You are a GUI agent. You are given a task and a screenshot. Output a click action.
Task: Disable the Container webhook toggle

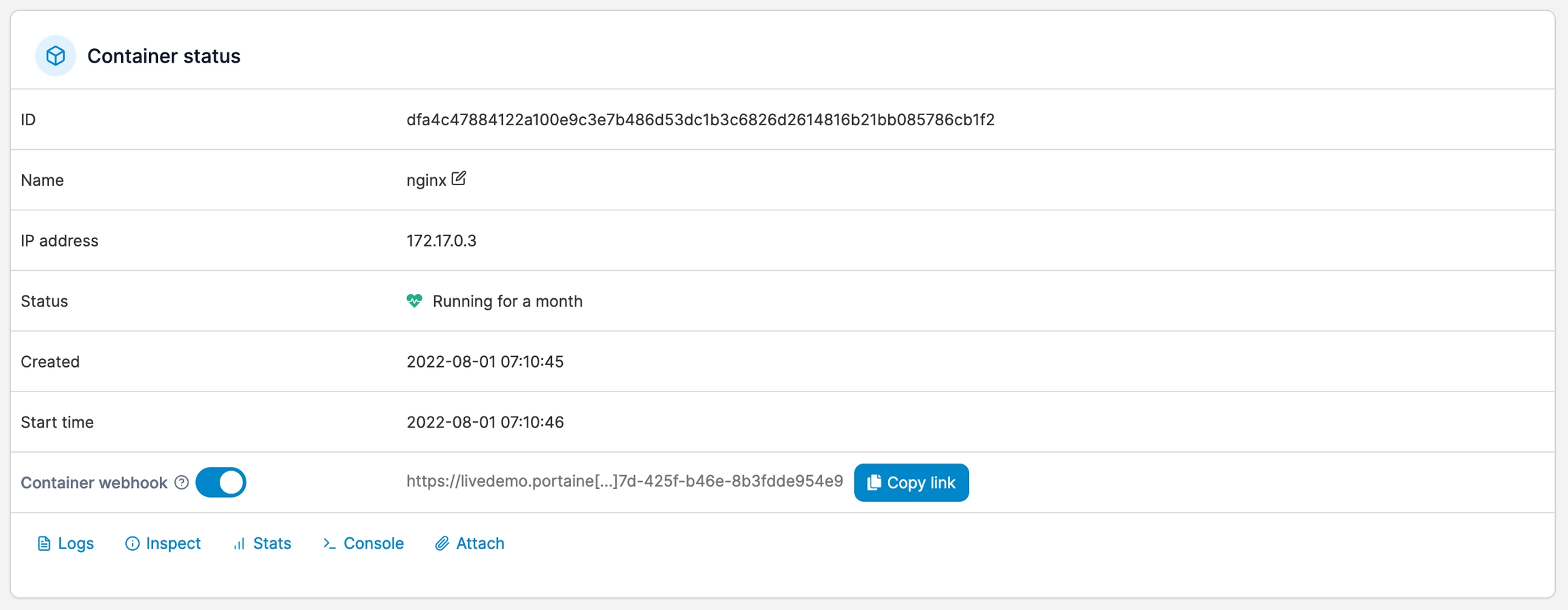click(221, 483)
